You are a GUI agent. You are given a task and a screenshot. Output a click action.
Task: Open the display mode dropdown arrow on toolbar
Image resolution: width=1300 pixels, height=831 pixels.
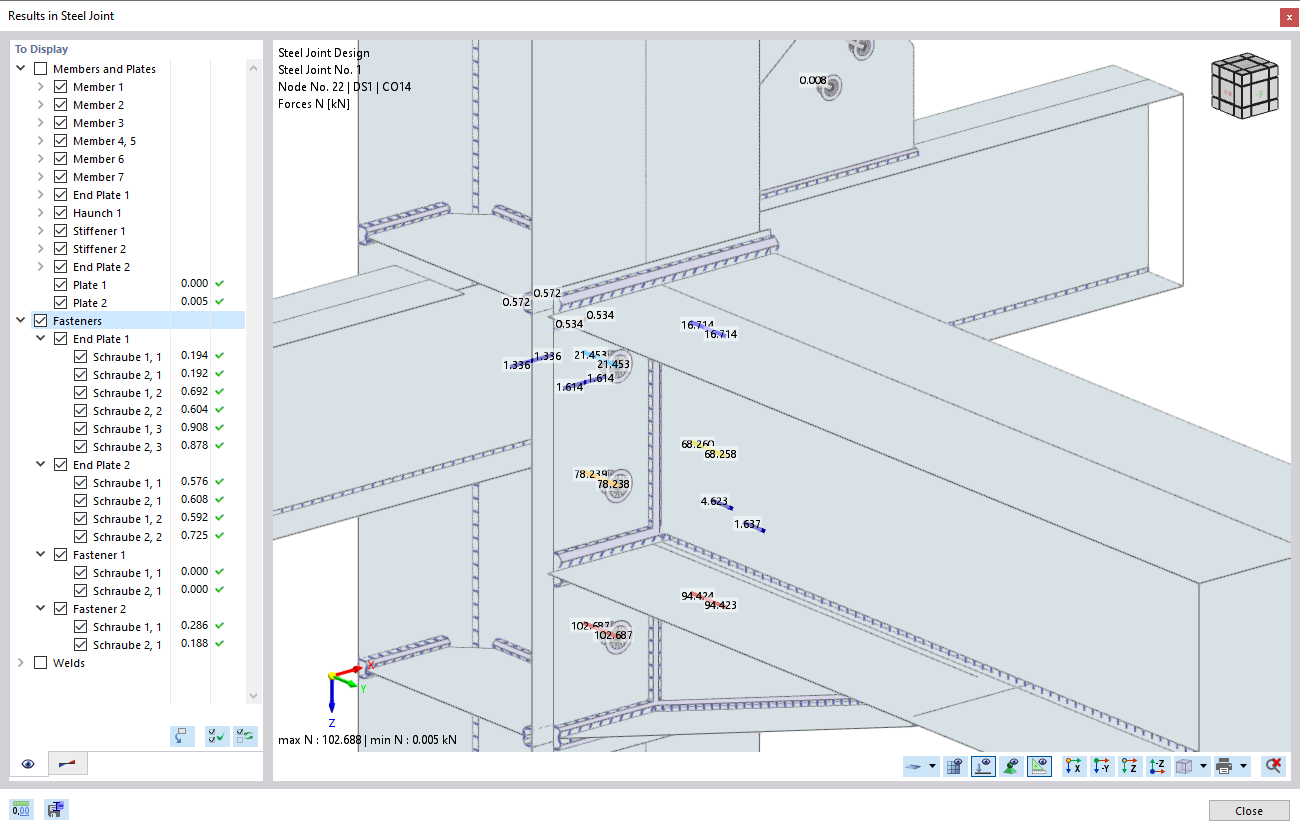933,765
